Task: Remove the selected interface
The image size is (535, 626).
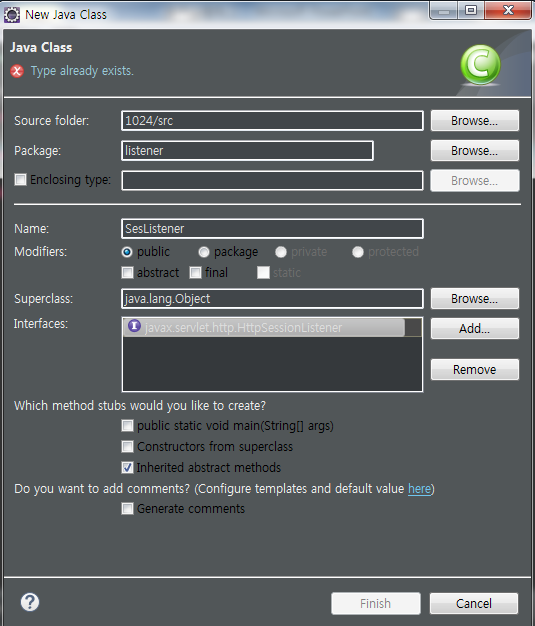Action: [475, 370]
